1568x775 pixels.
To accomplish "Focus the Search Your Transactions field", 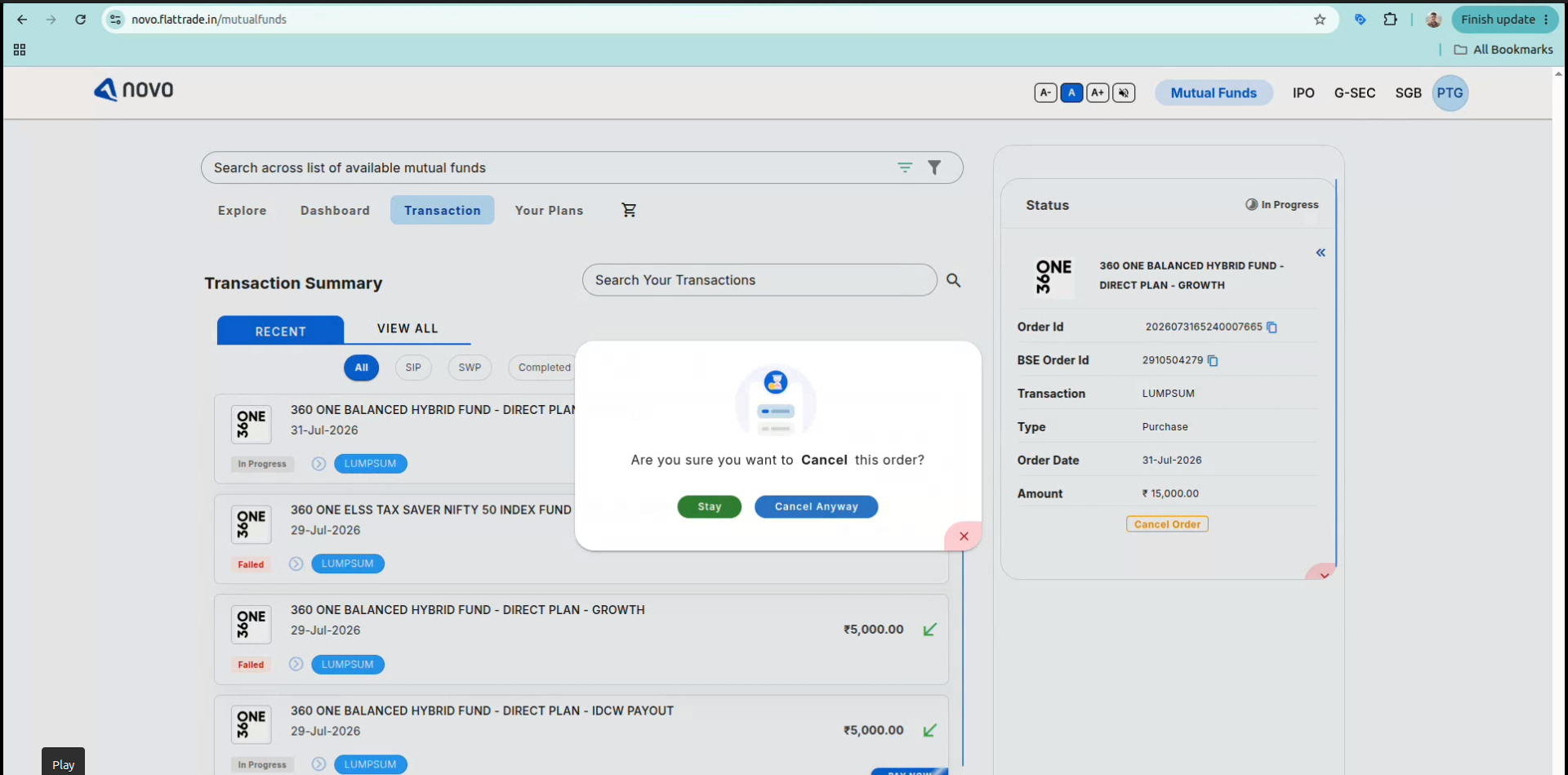I will click(x=759, y=280).
